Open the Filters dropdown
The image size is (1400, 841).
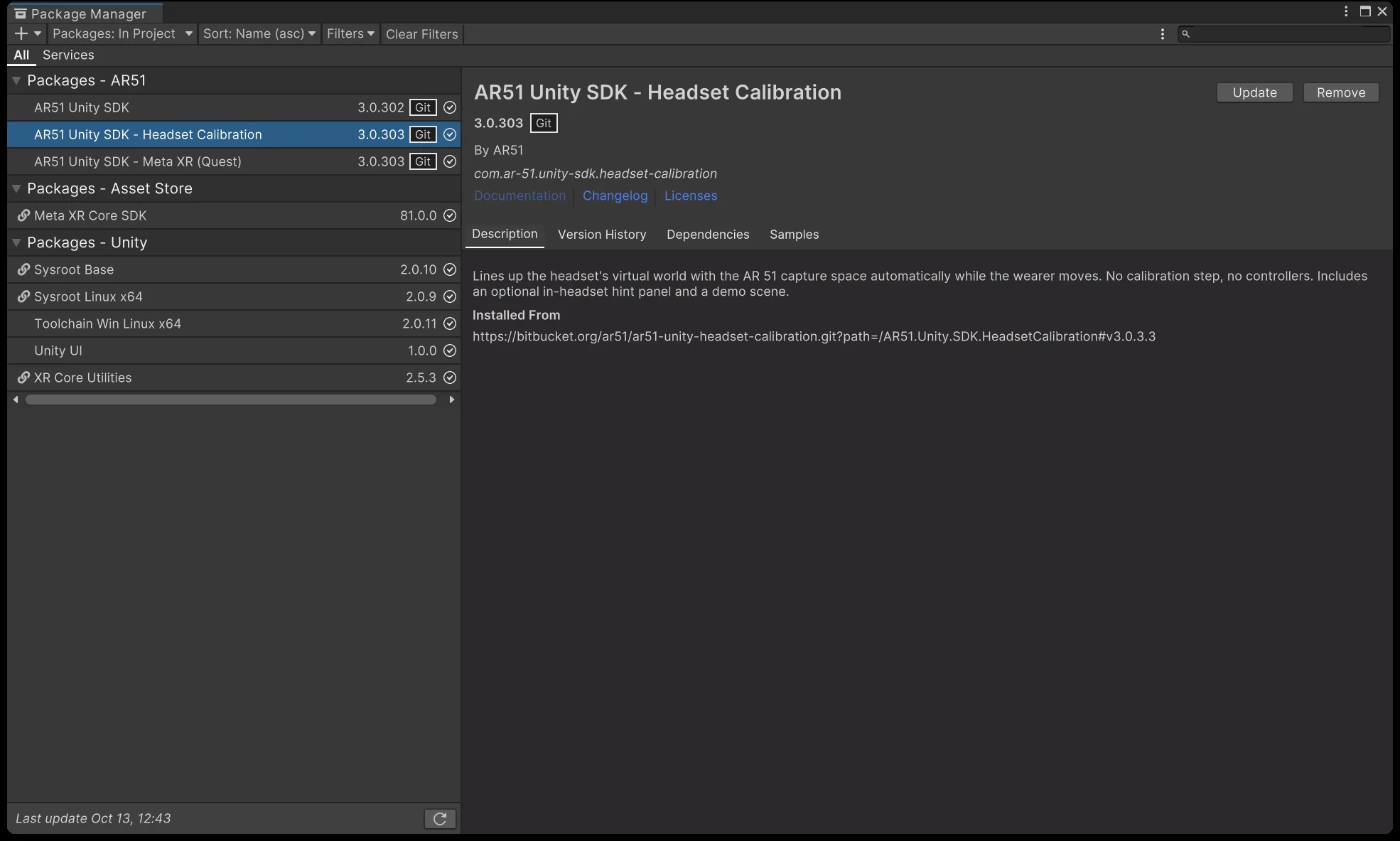pos(350,33)
